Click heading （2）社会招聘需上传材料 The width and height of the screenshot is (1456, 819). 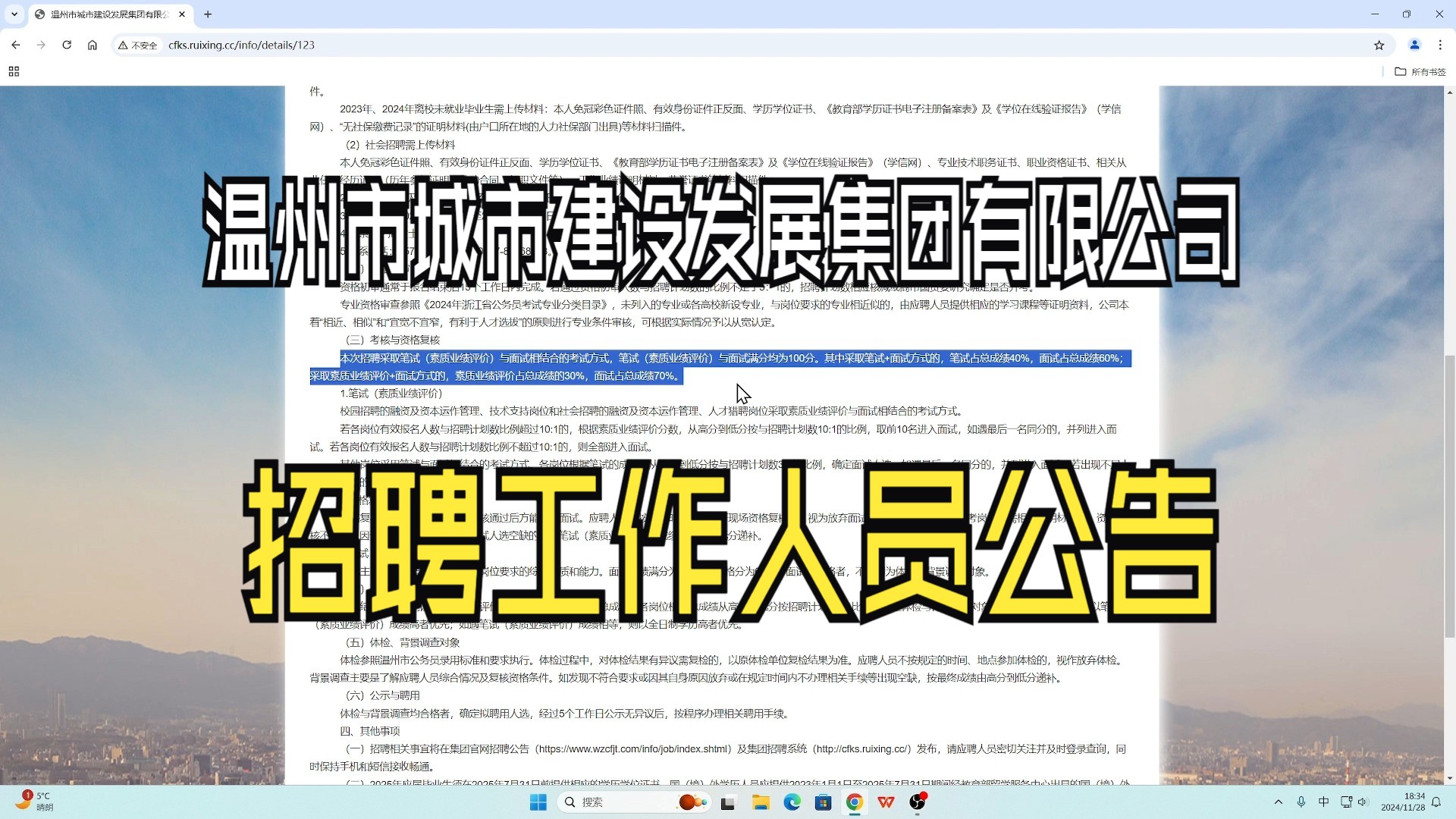tap(400, 145)
